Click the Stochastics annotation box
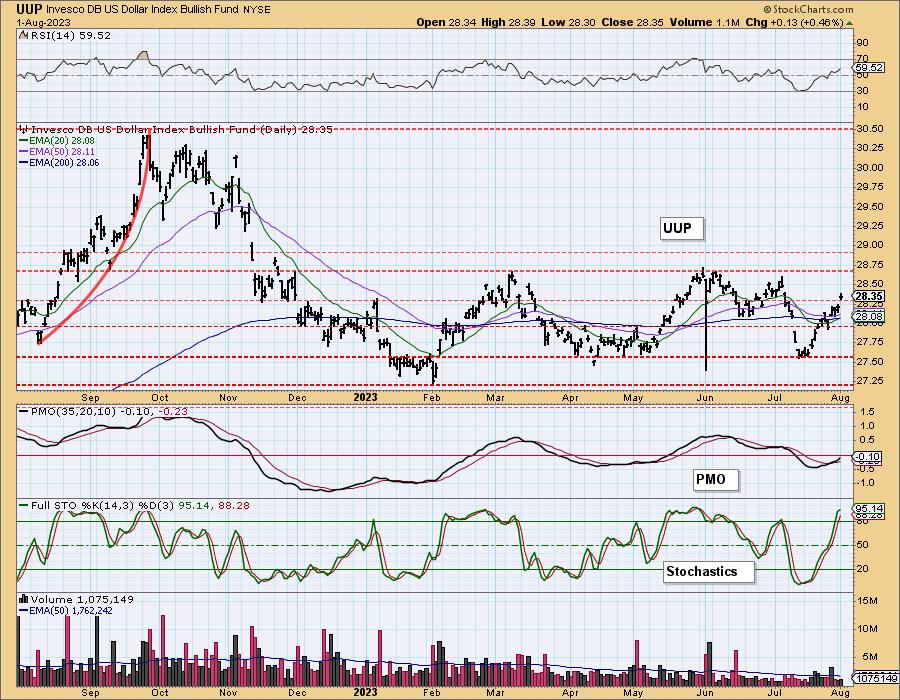 click(x=708, y=571)
